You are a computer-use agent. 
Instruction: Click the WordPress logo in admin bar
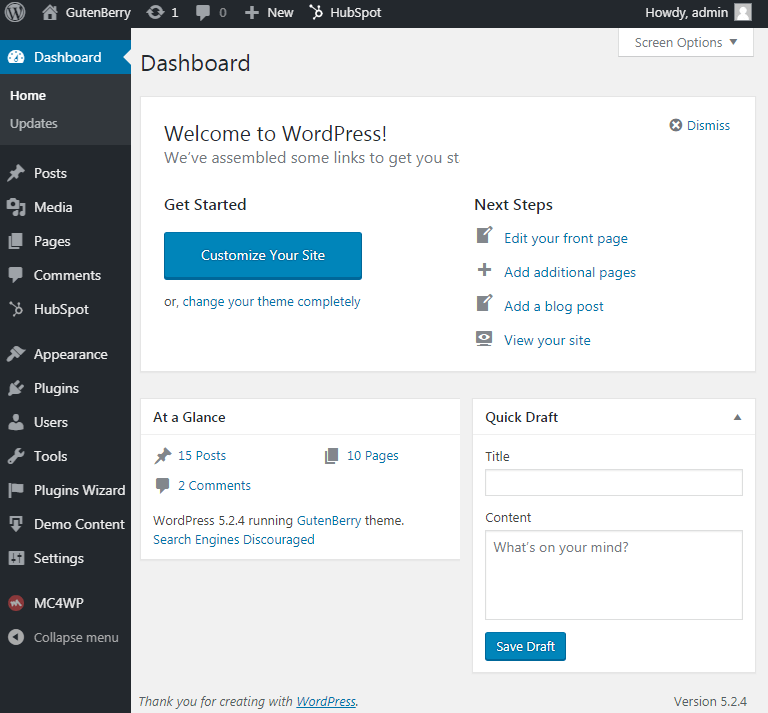[15, 12]
